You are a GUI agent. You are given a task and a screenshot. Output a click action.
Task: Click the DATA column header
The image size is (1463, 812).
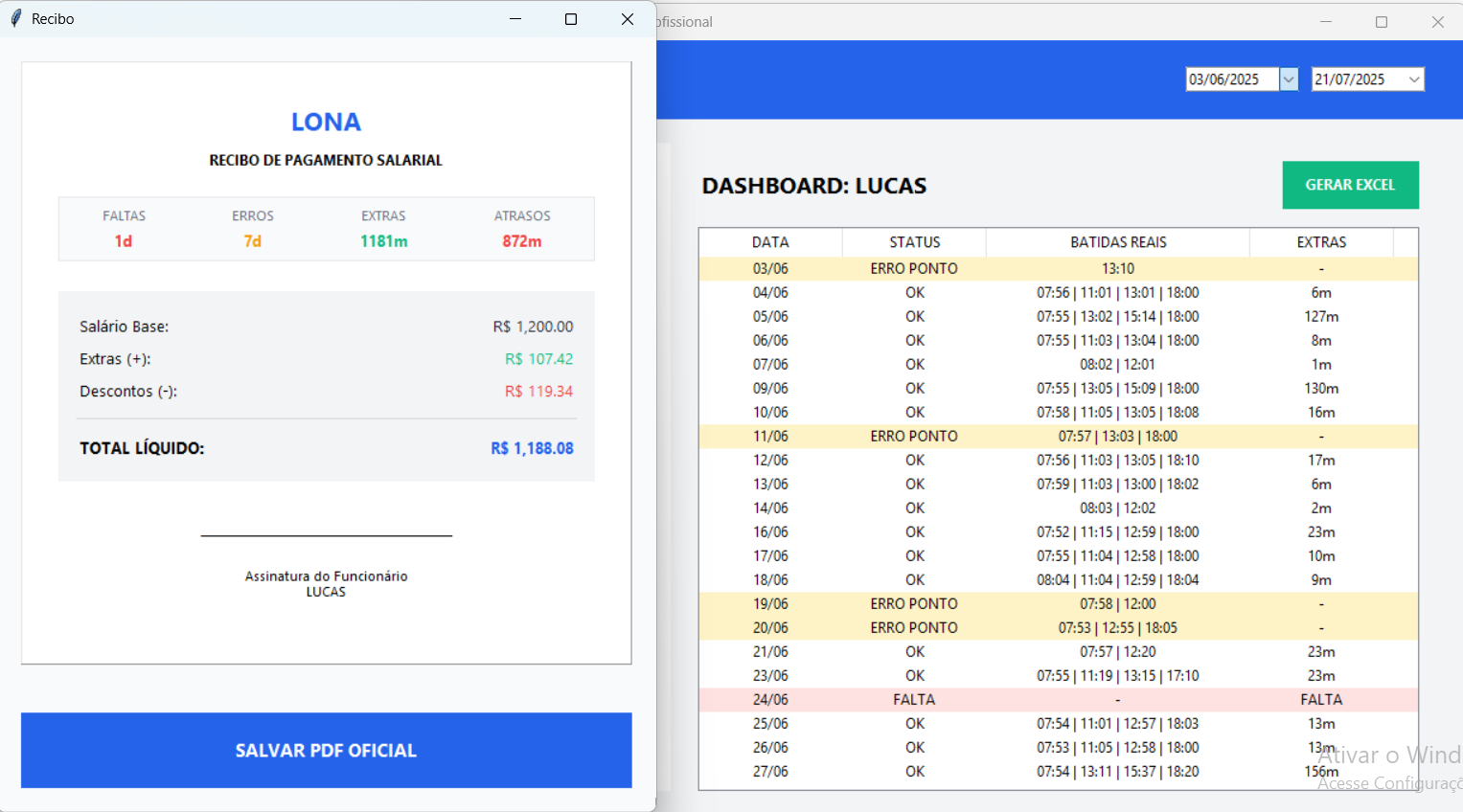[x=770, y=242]
